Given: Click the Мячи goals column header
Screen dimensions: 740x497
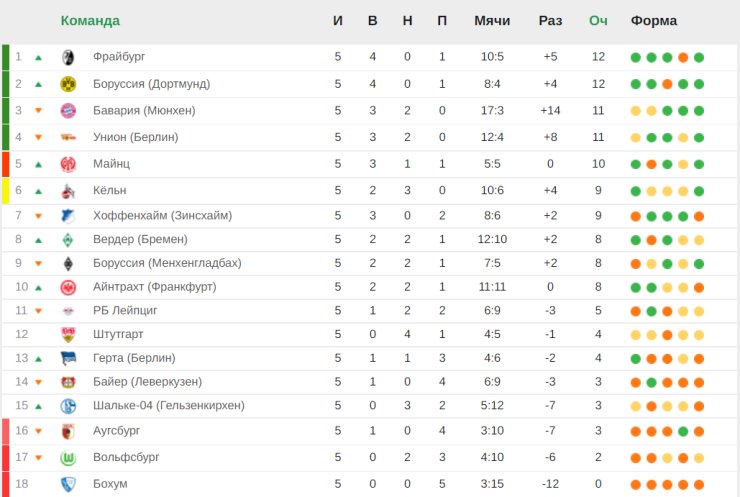Looking at the screenshot, I should 492,21.
